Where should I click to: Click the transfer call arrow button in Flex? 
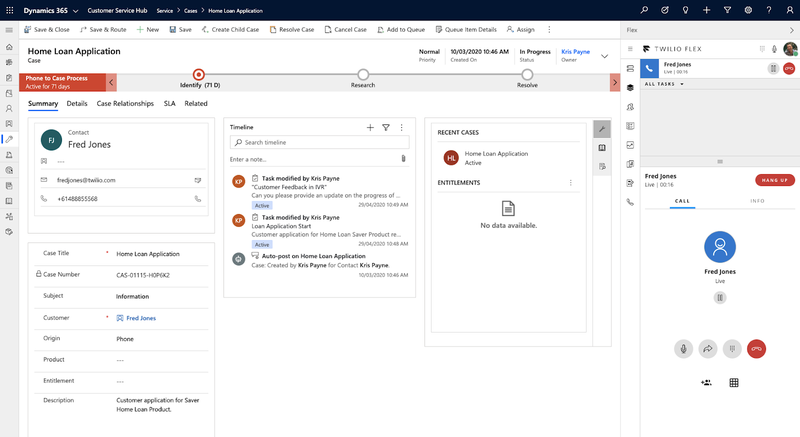tap(709, 349)
